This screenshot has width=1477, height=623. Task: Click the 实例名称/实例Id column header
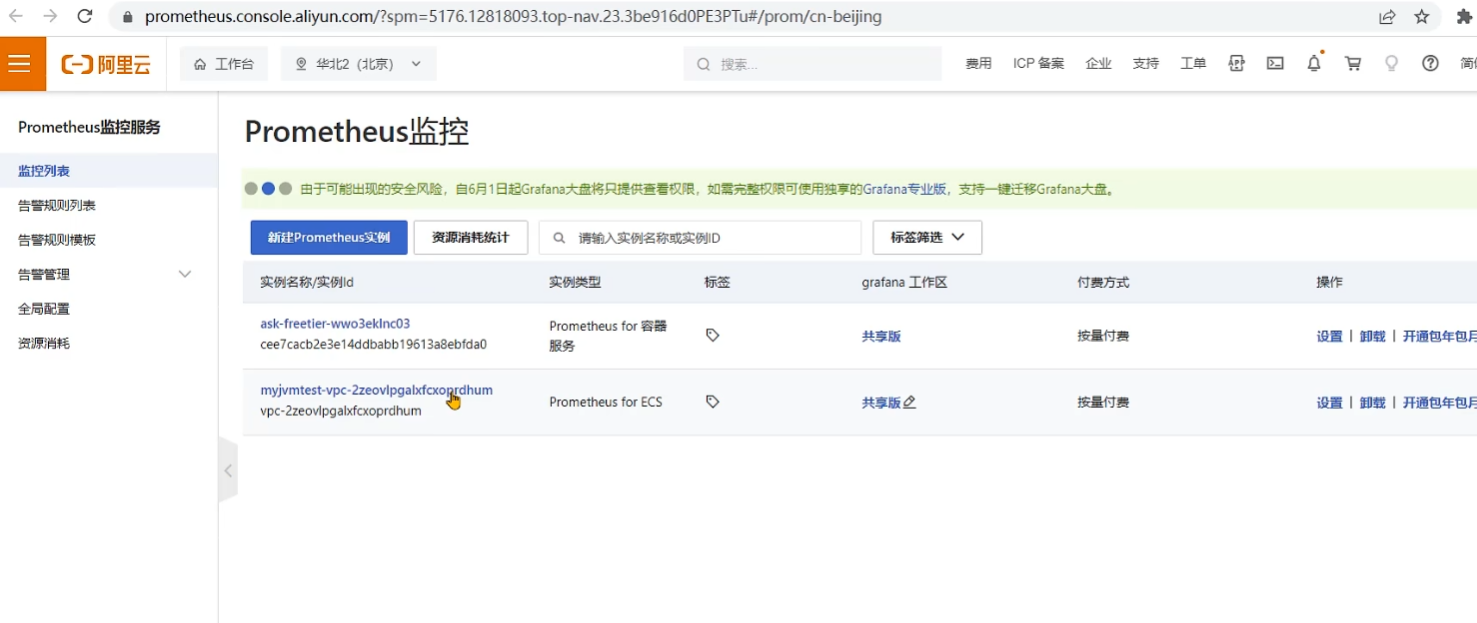(x=307, y=282)
